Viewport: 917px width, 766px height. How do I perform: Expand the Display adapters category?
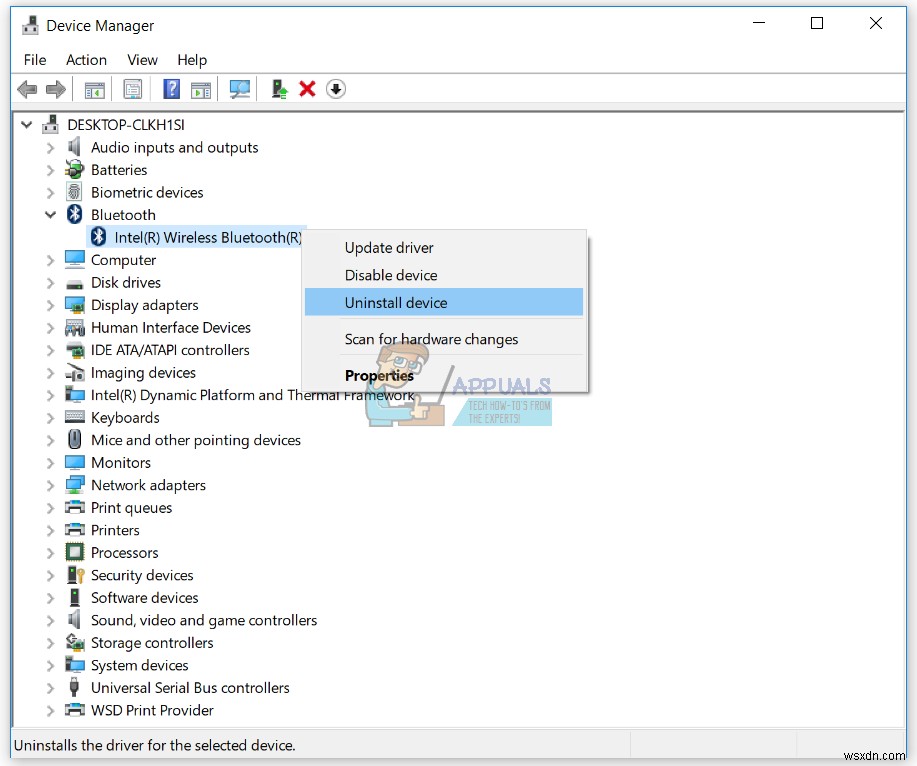[x=51, y=305]
